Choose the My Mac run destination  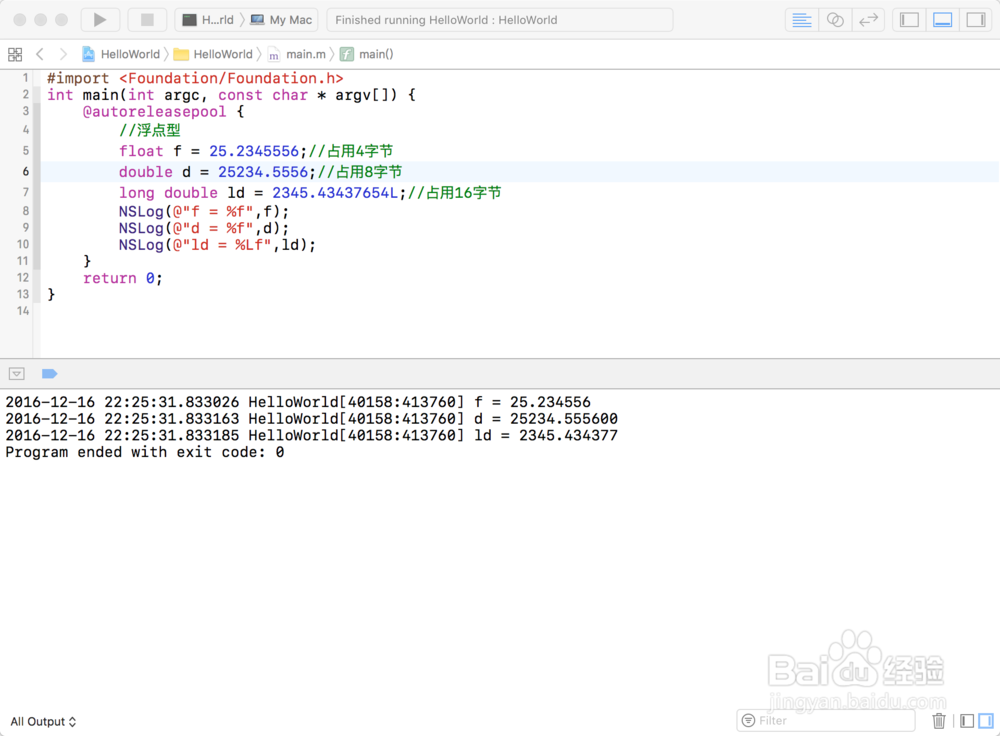[281, 20]
